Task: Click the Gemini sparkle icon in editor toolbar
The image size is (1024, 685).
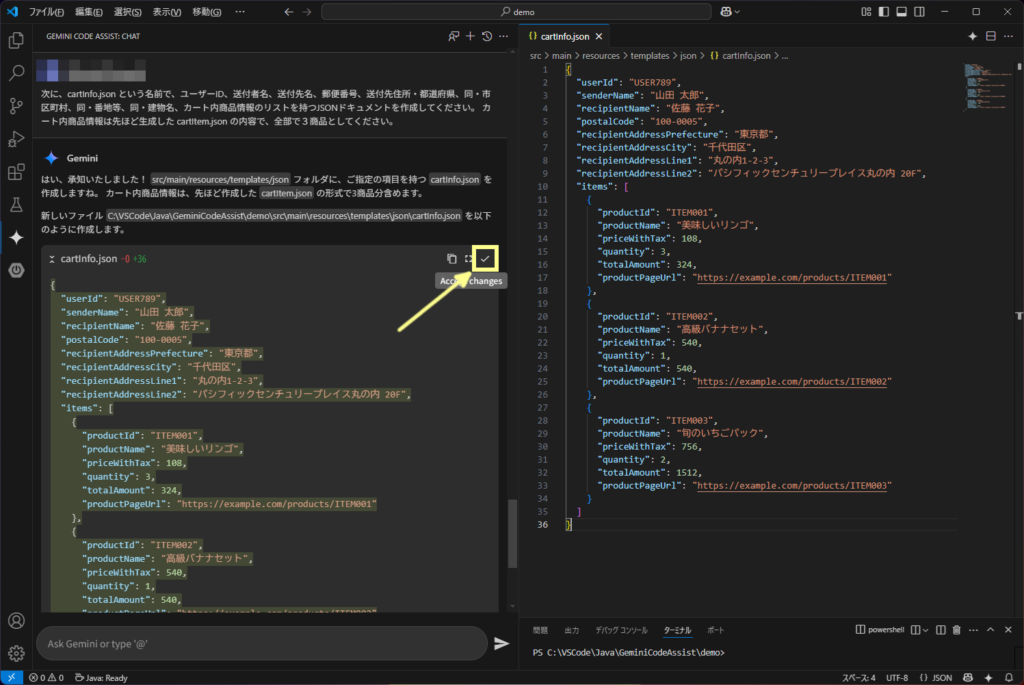Action: coord(972,37)
